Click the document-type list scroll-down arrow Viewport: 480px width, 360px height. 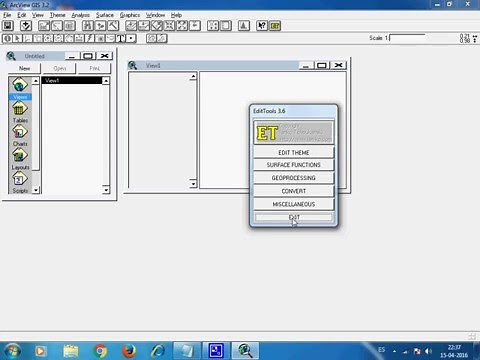pos(36,190)
